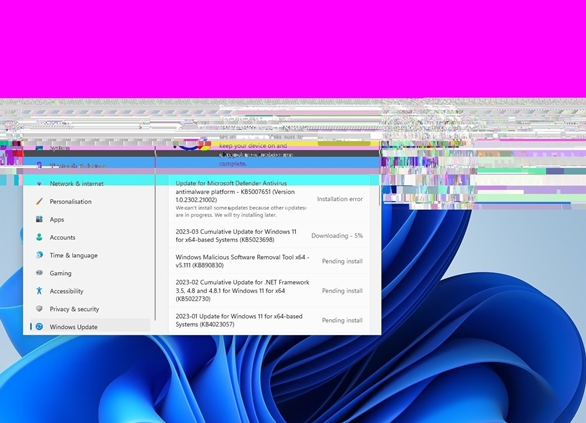
Task: Open the Time & language section
Action: coord(74,255)
